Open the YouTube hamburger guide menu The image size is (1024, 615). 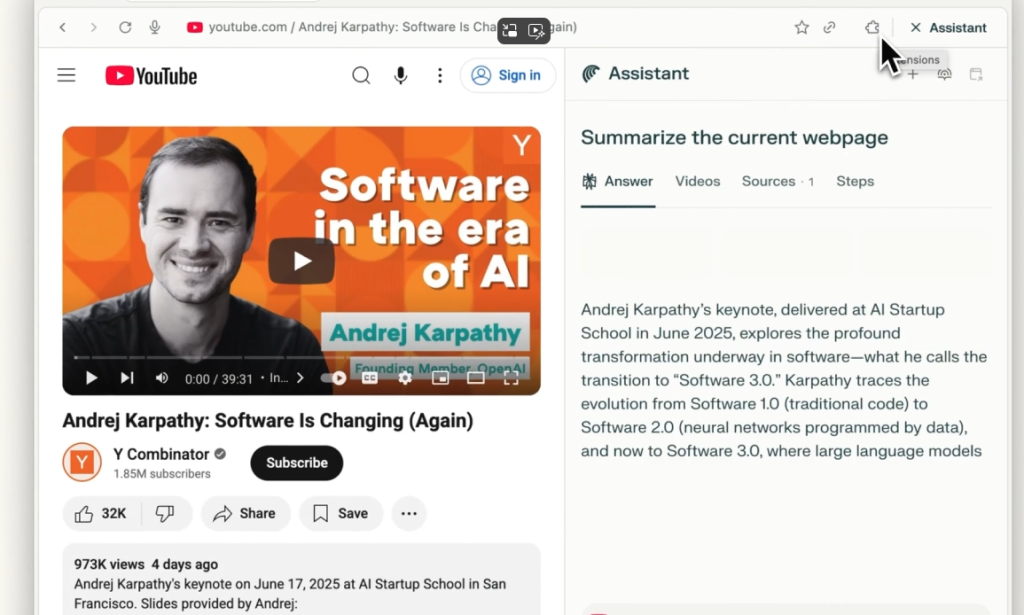point(67,75)
